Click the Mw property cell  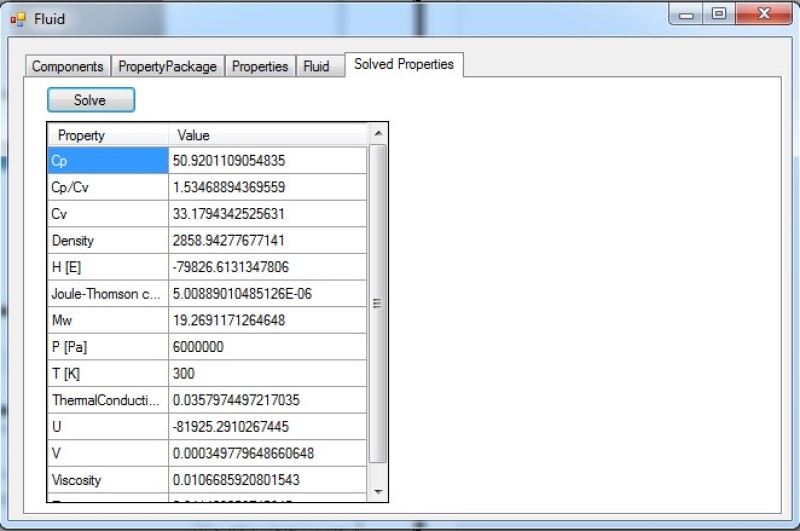coord(108,320)
